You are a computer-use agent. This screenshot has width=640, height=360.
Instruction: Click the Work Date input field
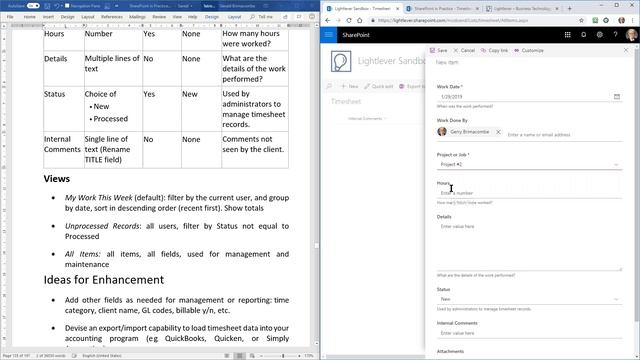coord(524,97)
